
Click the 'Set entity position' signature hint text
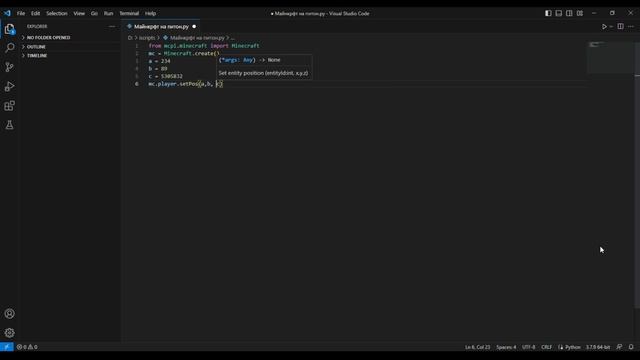(263, 73)
